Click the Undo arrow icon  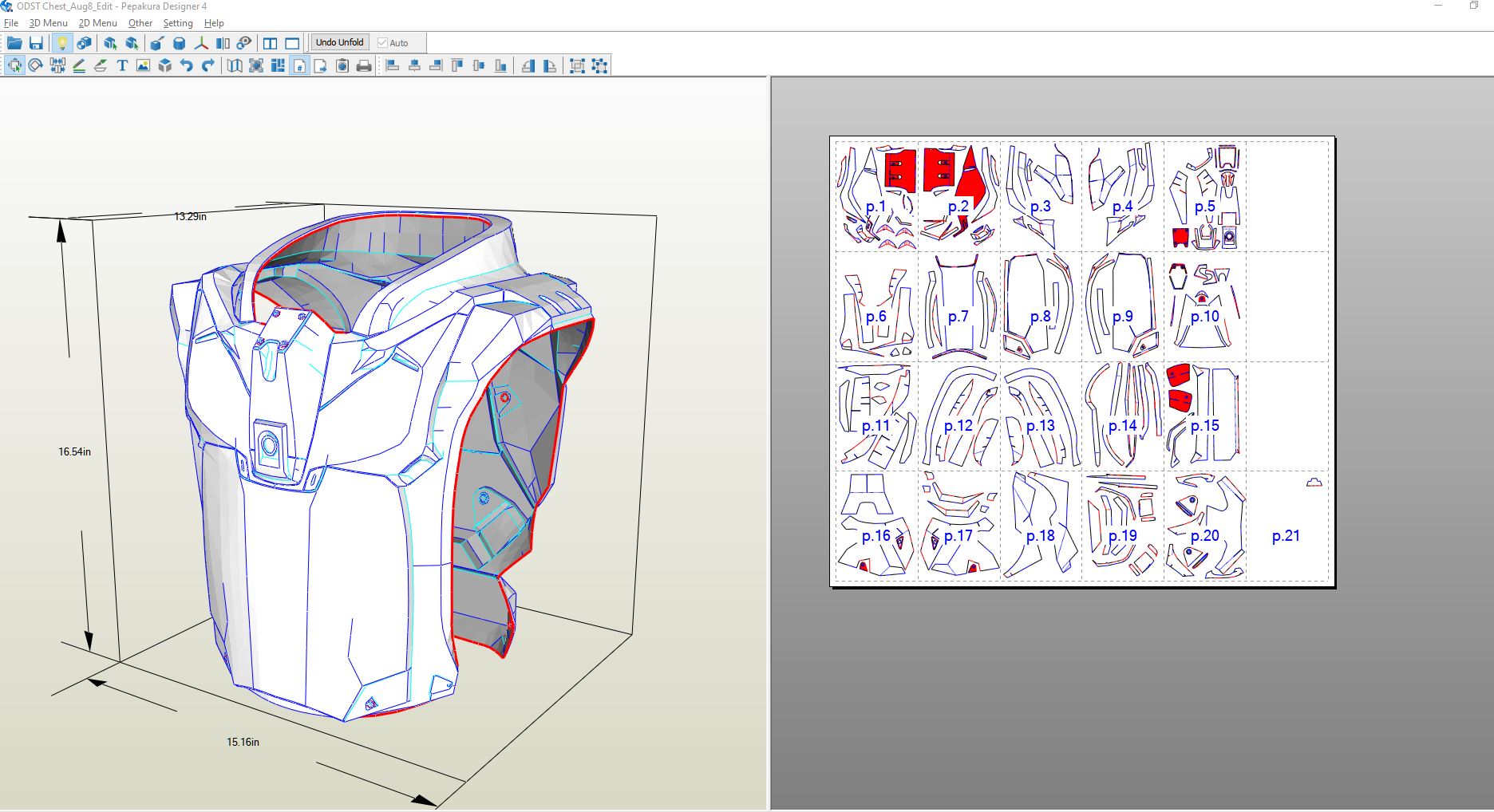(187, 65)
